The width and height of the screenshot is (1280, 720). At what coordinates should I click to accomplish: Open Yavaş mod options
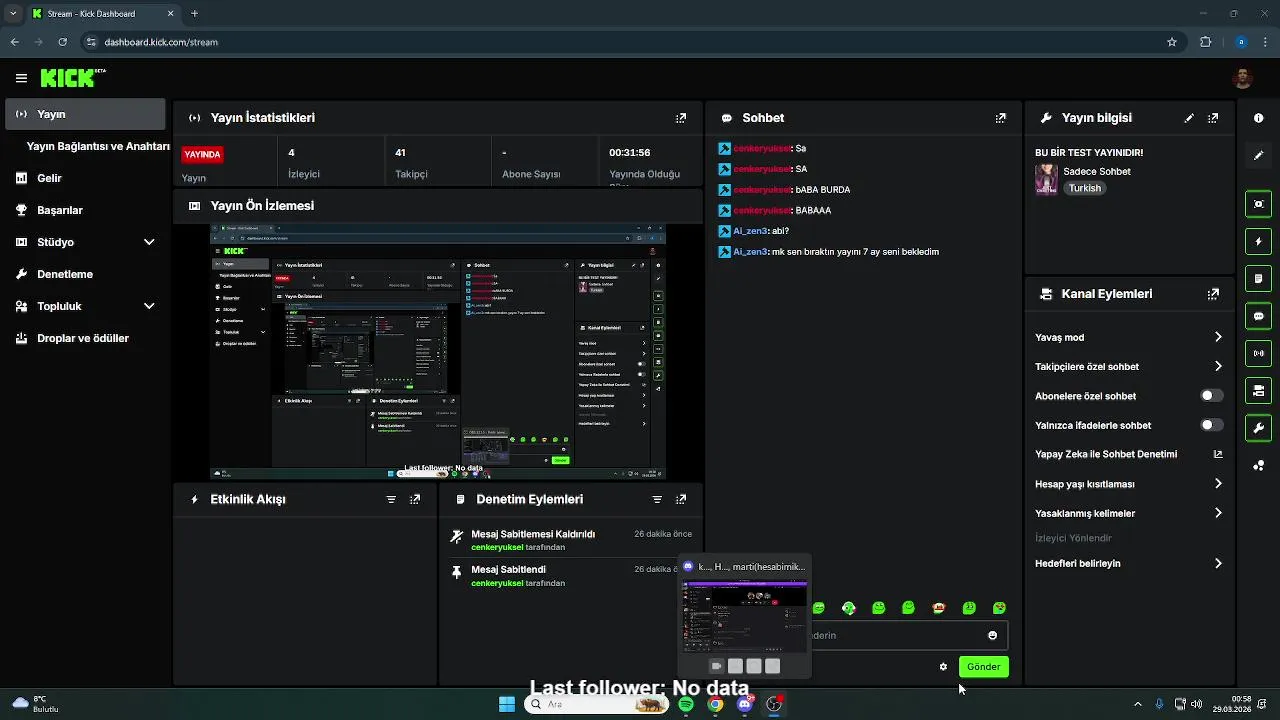pos(1129,337)
